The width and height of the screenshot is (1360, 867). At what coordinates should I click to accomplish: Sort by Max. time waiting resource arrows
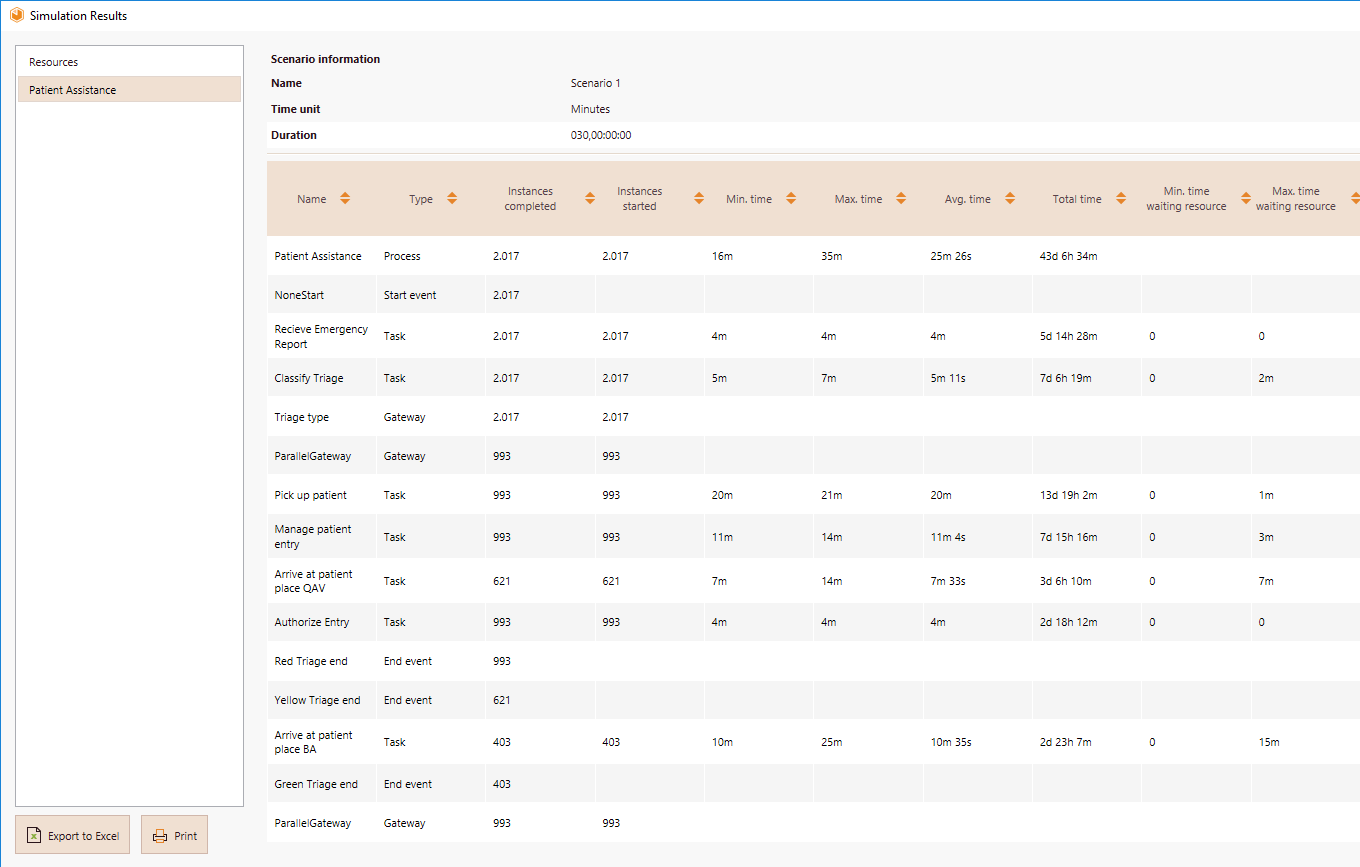coord(1354,198)
